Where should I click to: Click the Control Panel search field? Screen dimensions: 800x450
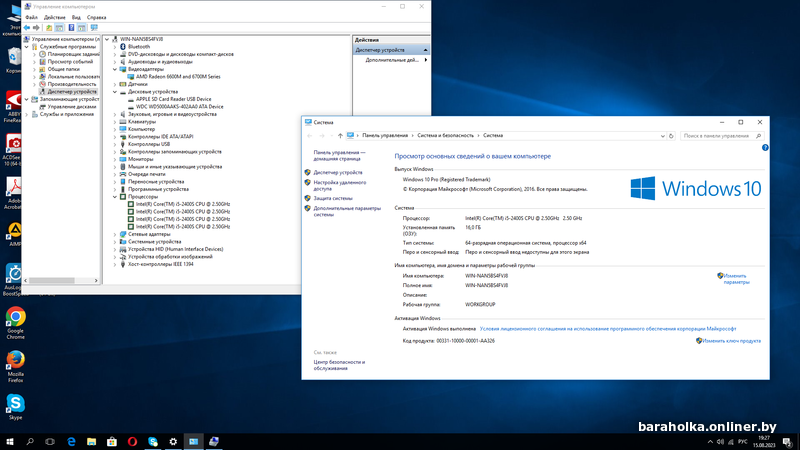721,136
